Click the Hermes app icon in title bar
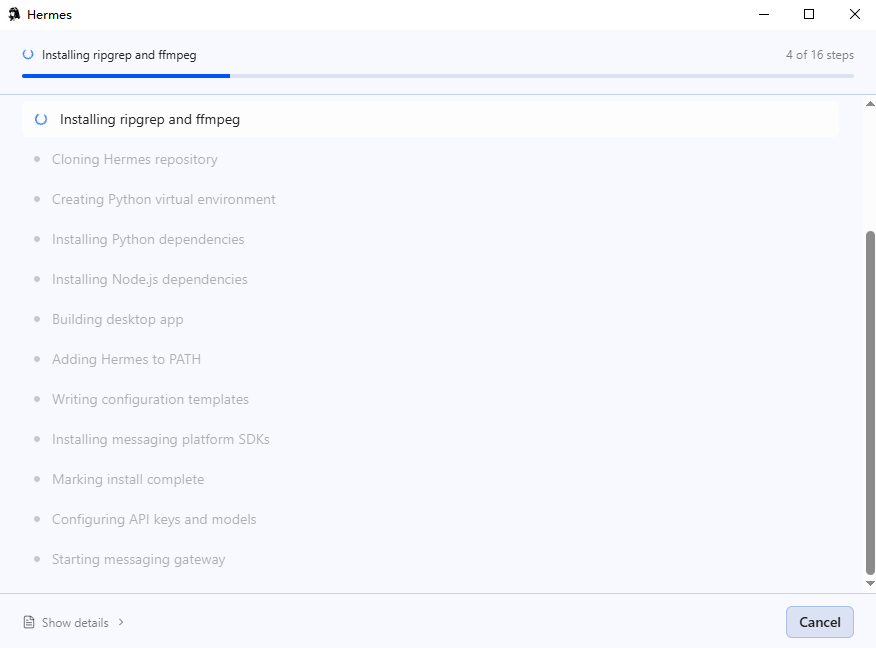Viewport: 876px width, 648px height. pyautogui.click(x=14, y=15)
